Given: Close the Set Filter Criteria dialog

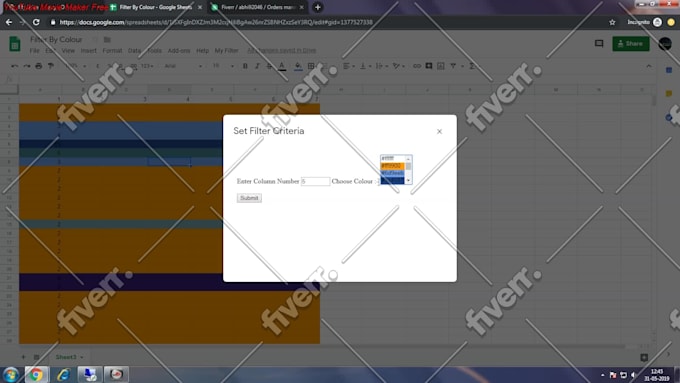Looking at the screenshot, I should (x=439, y=131).
